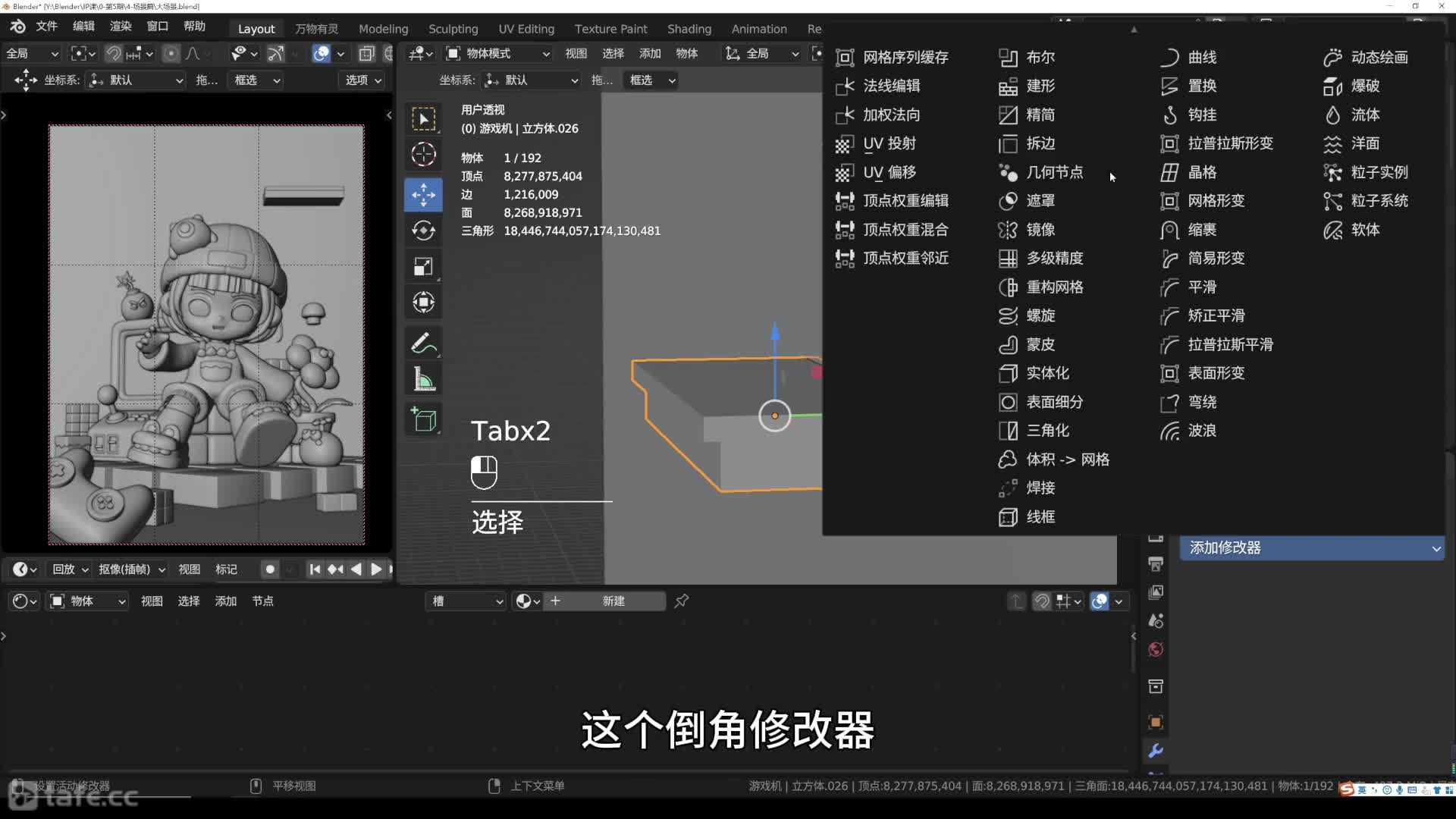Play animation forward
This screenshot has height=819, width=1456.
click(x=375, y=570)
